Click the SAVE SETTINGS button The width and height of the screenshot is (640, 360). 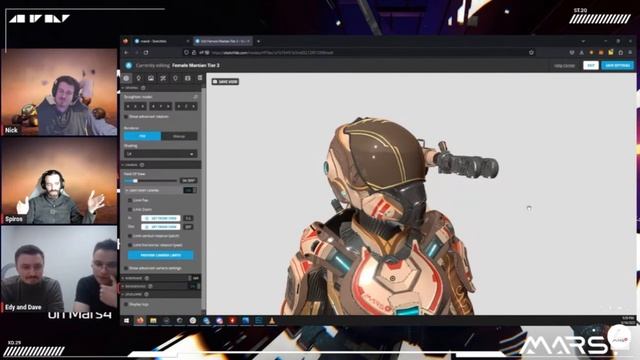pyautogui.click(x=617, y=65)
